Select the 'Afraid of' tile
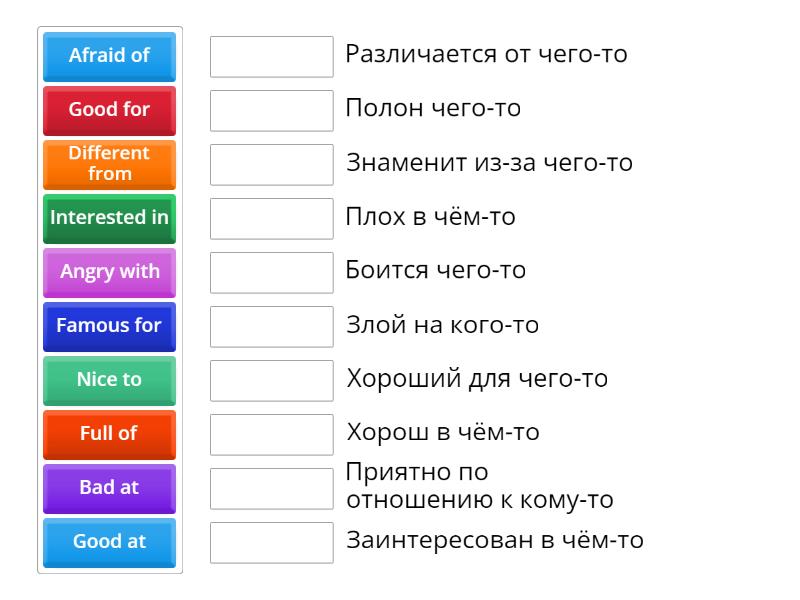The width and height of the screenshot is (800, 600). point(108,56)
